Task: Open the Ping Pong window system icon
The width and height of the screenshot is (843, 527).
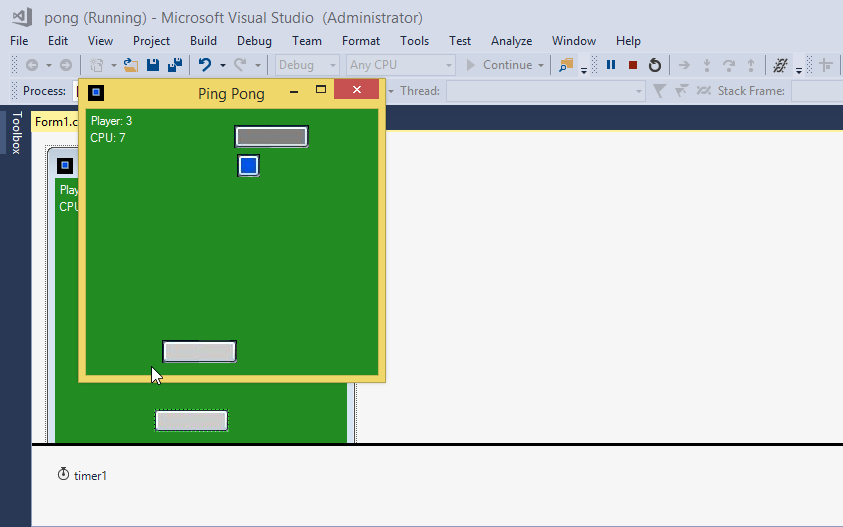Action: pyautogui.click(x=95, y=93)
